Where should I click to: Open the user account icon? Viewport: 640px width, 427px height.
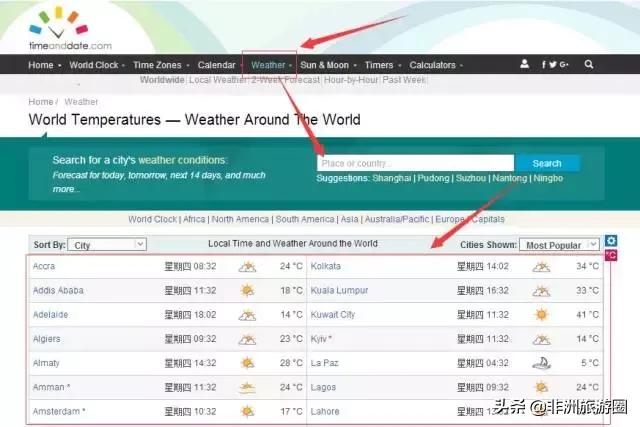click(x=524, y=64)
